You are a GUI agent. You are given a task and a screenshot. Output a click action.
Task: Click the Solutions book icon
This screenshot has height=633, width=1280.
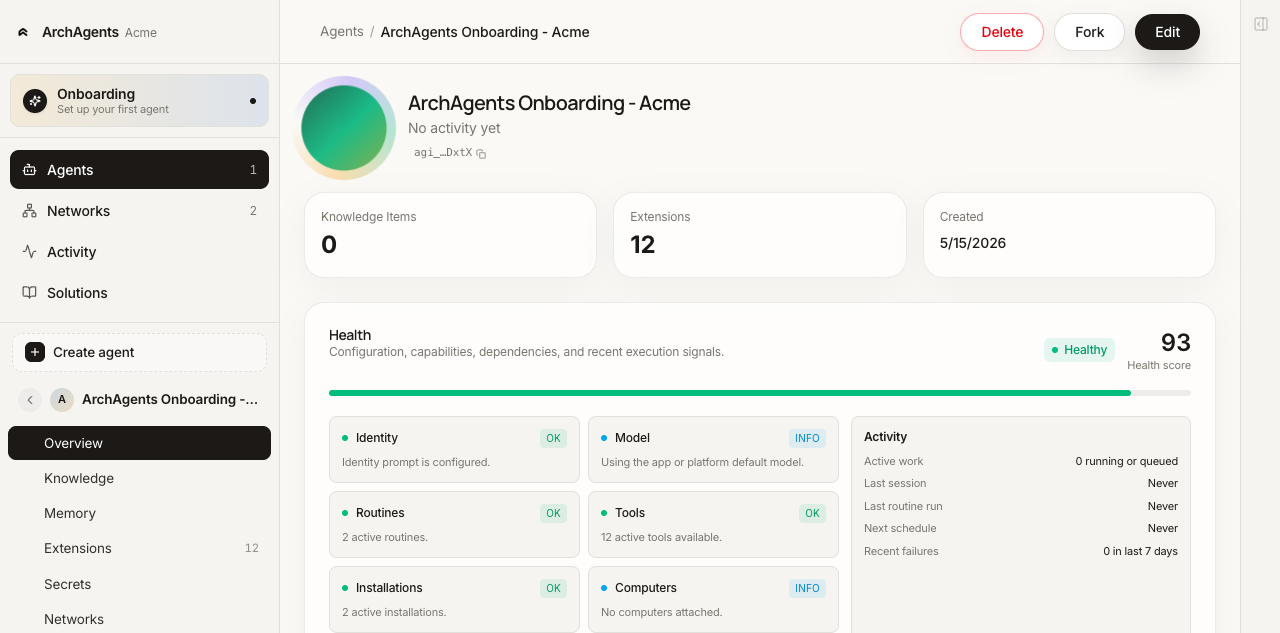tap(29, 293)
